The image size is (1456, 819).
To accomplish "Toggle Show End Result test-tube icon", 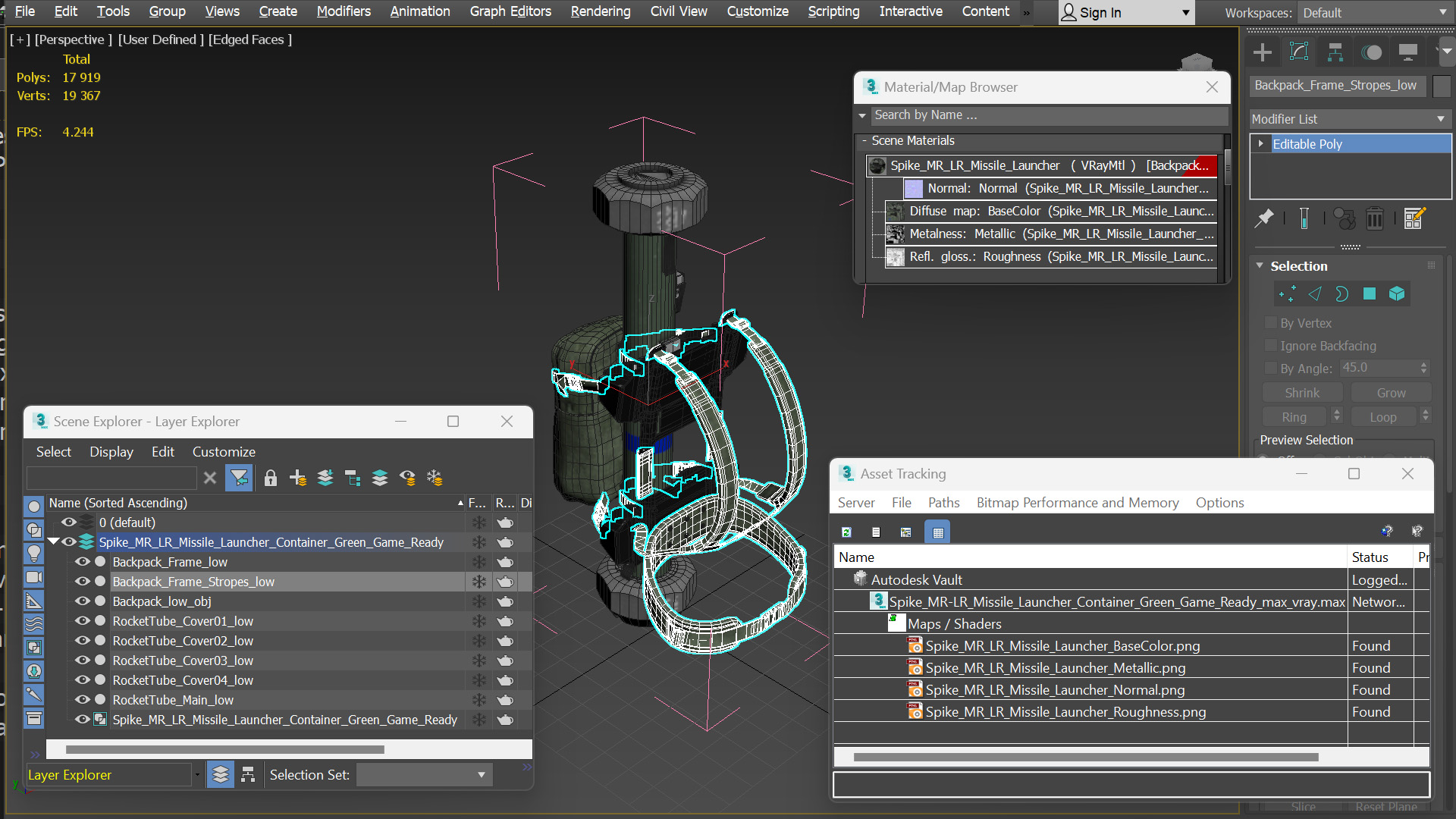I will click(x=1304, y=218).
